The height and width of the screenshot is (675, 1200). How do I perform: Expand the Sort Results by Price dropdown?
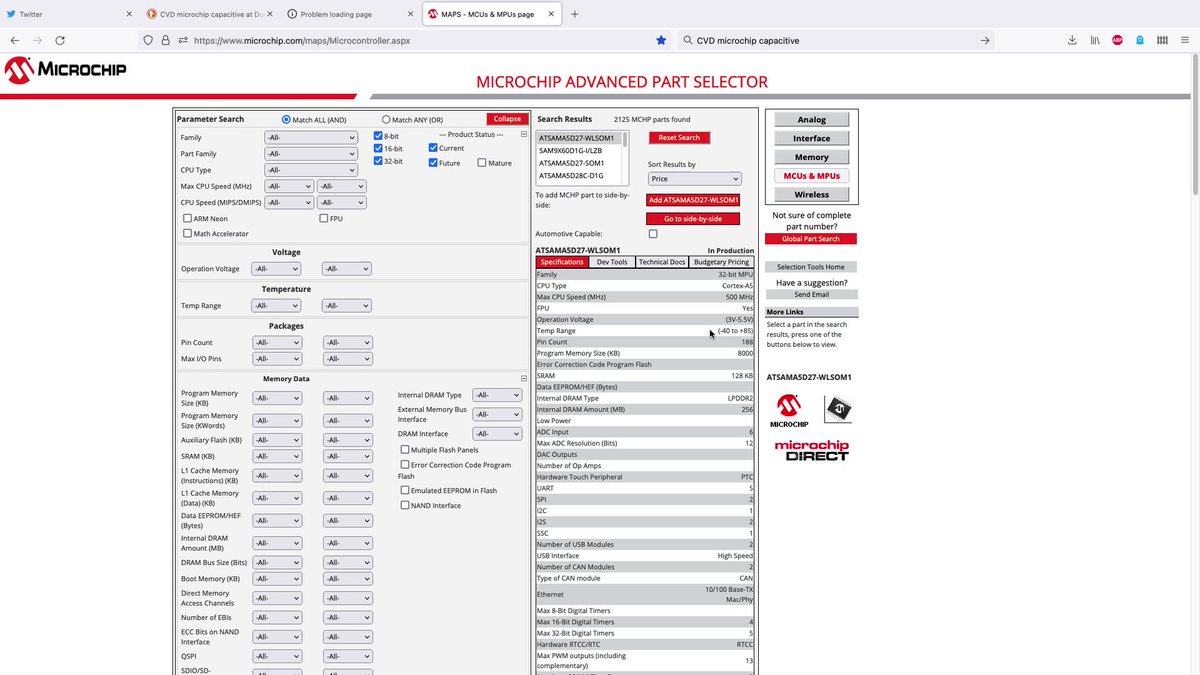(694, 179)
